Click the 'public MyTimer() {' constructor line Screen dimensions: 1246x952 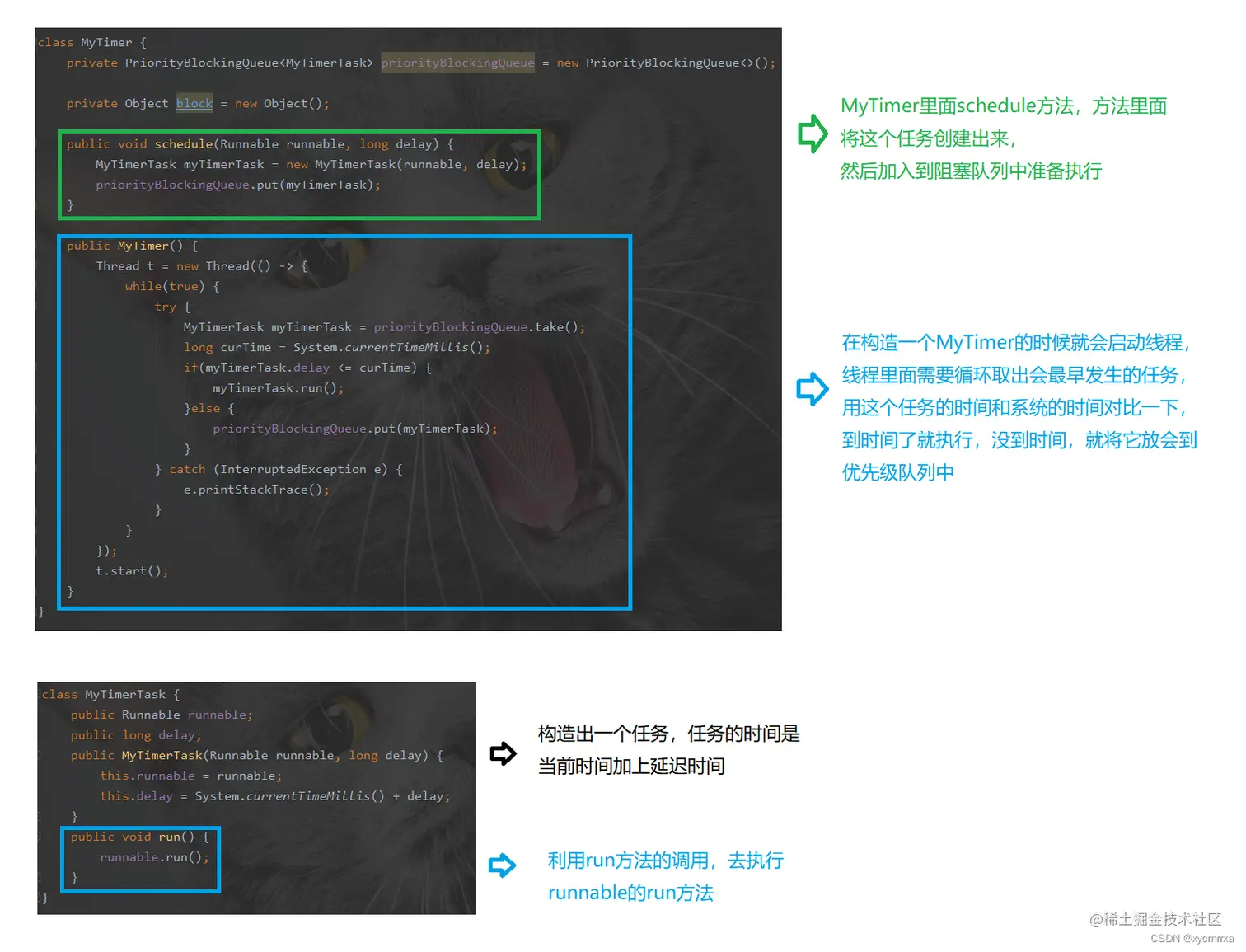point(133,246)
